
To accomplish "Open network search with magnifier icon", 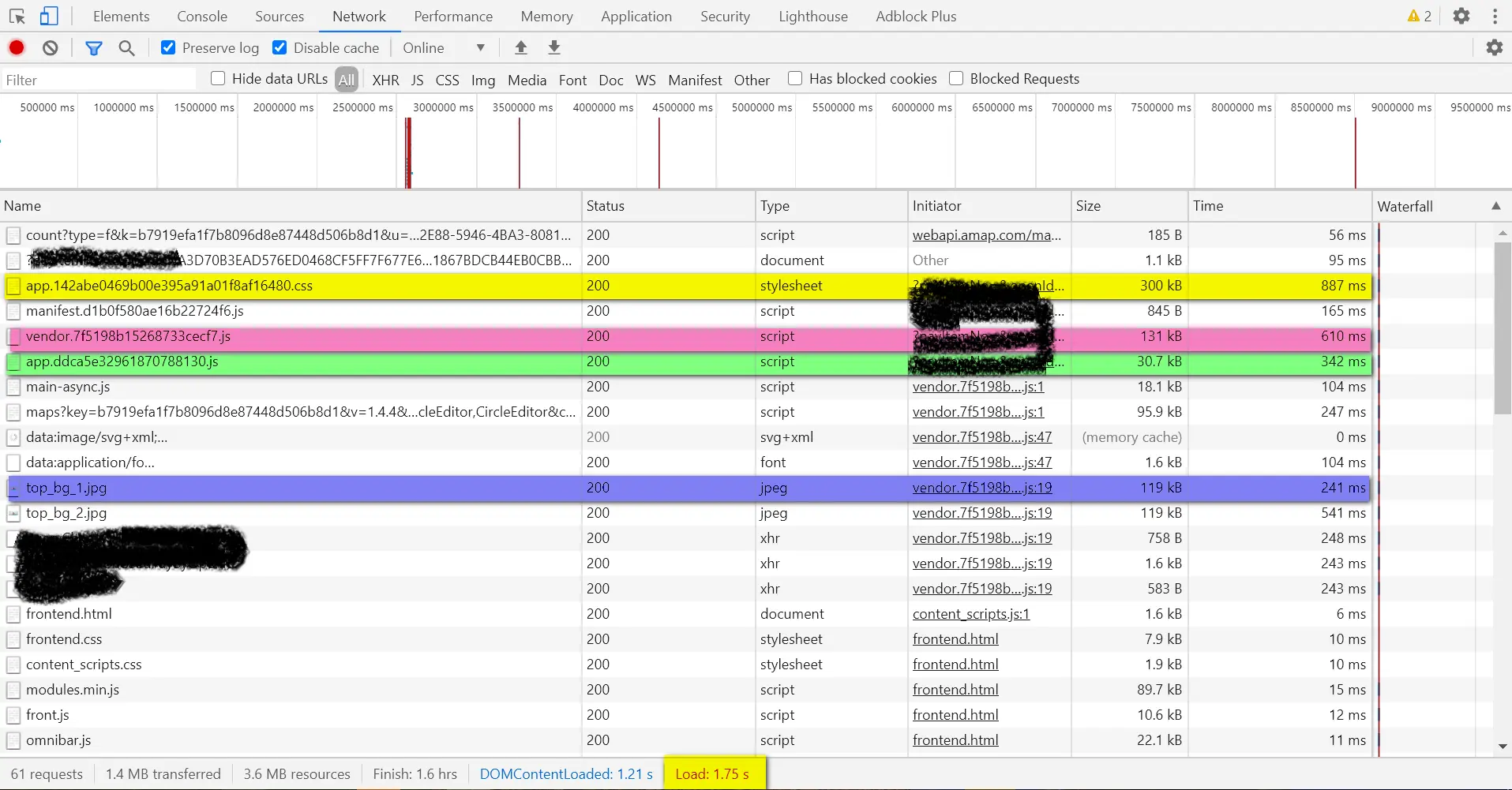I will [x=126, y=48].
